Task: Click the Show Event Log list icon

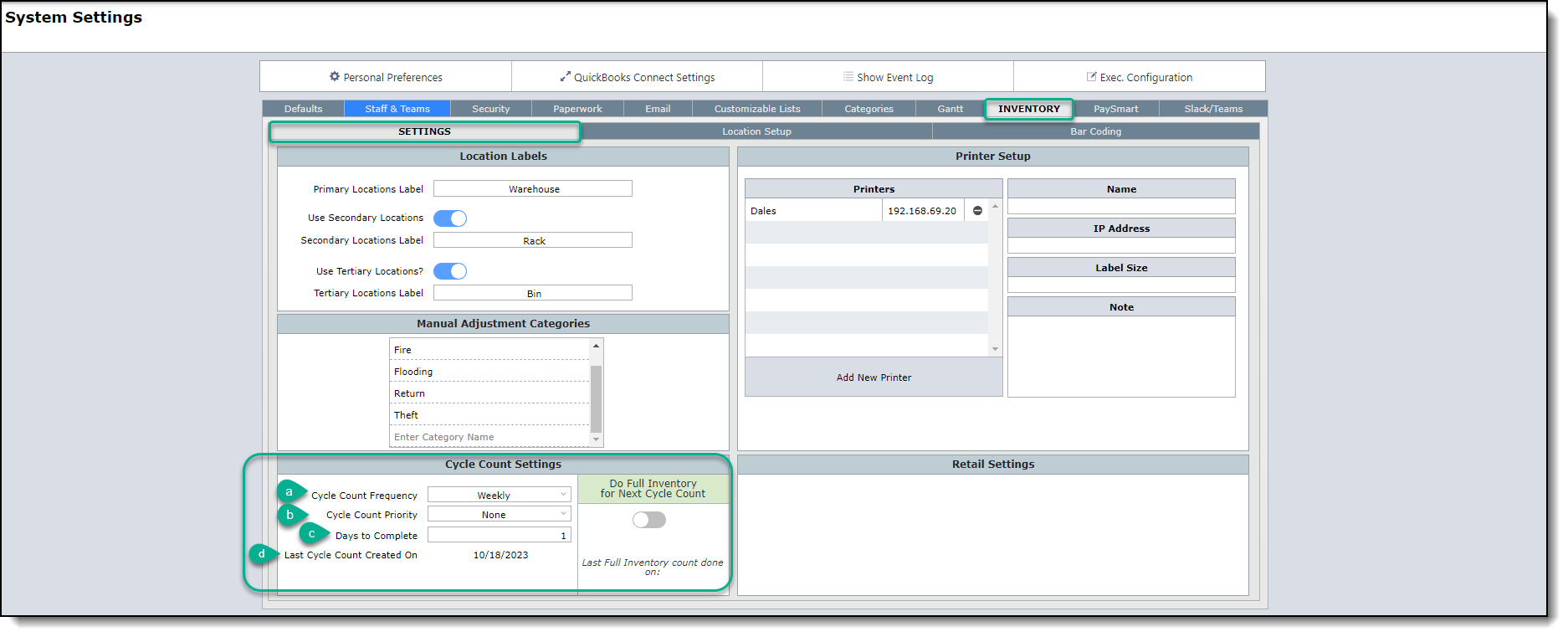Action: point(848,76)
